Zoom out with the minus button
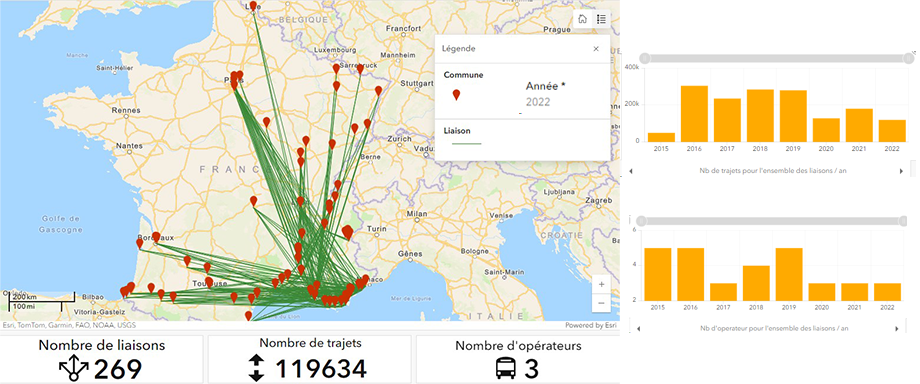The height and width of the screenshot is (384, 920). tap(601, 303)
